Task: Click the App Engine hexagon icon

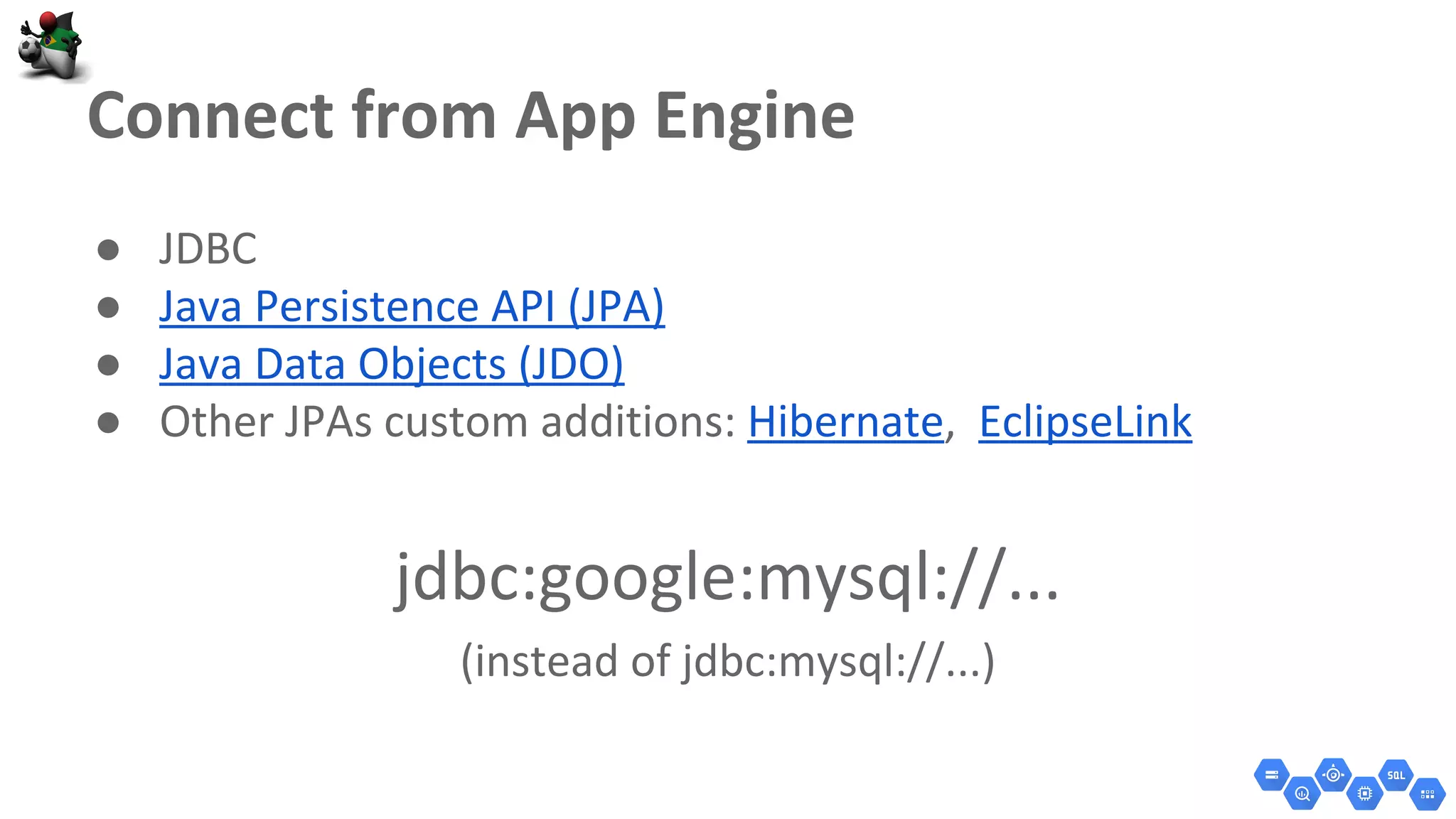Action: (1333, 775)
